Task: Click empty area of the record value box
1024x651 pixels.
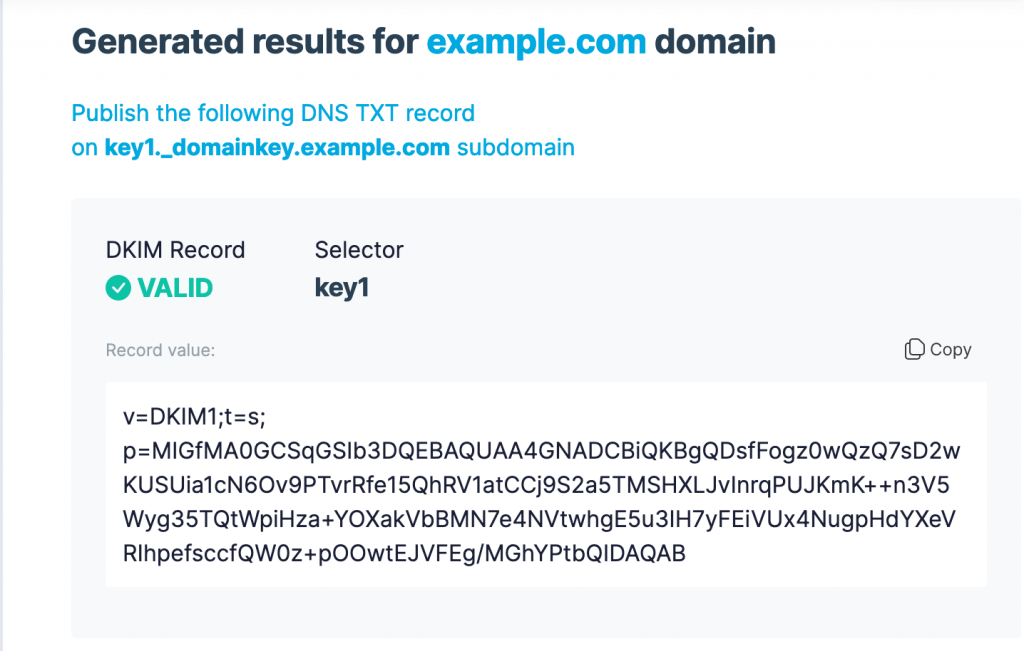Action: pyautogui.click(x=836, y=562)
